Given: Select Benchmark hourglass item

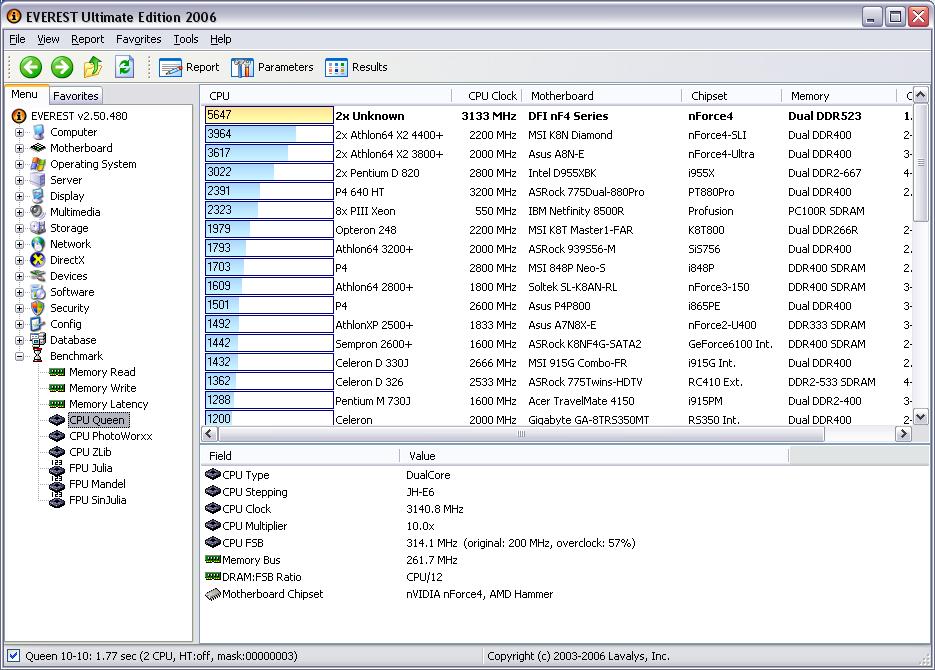Looking at the screenshot, I should point(38,356).
